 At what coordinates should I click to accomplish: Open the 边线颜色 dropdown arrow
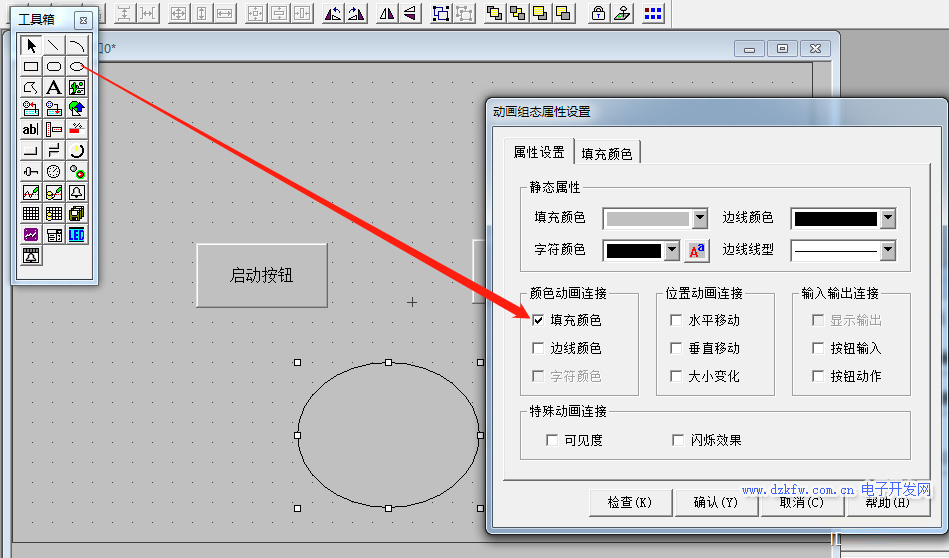click(887, 218)
